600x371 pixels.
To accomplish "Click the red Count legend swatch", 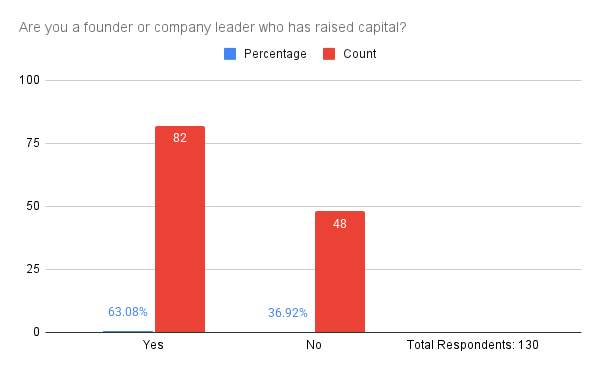I will tap(329, 54).
